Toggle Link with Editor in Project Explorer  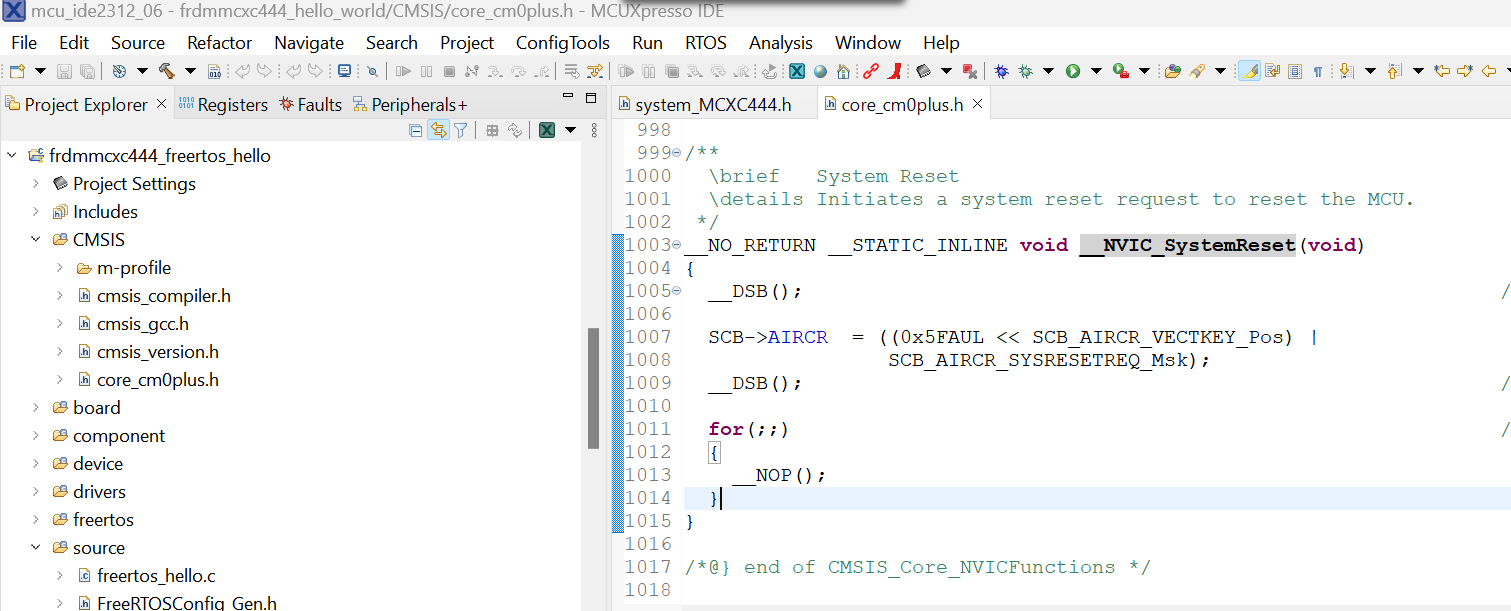click(438, 129)
